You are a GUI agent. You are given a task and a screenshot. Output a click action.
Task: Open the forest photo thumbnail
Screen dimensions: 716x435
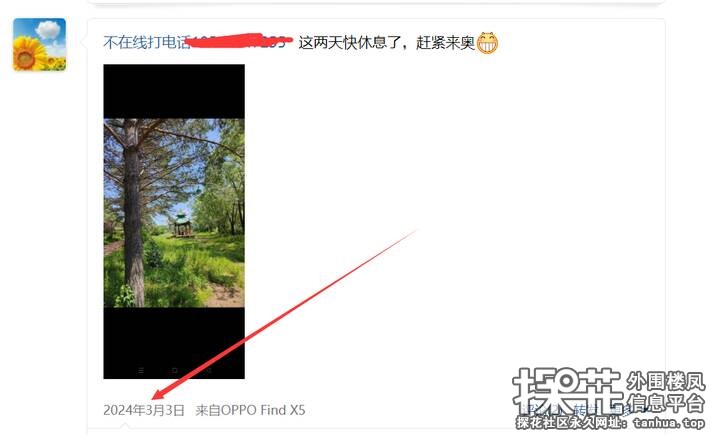[x=174, y=221]
